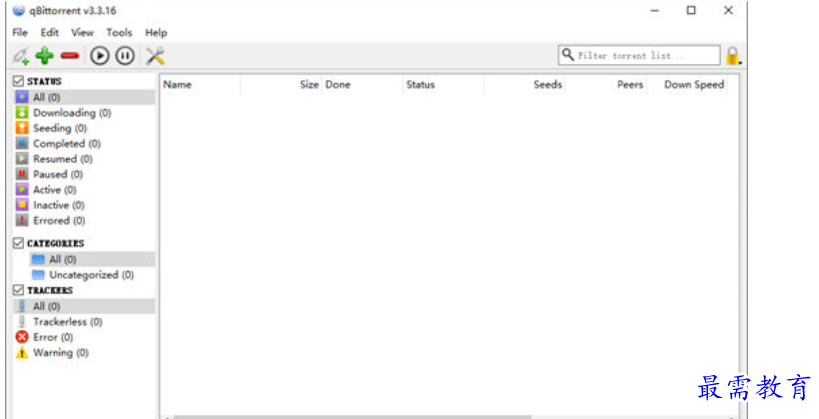Sort by the Status column header
Viewport: 819px width, 419px height.
[x=443, y=85]
